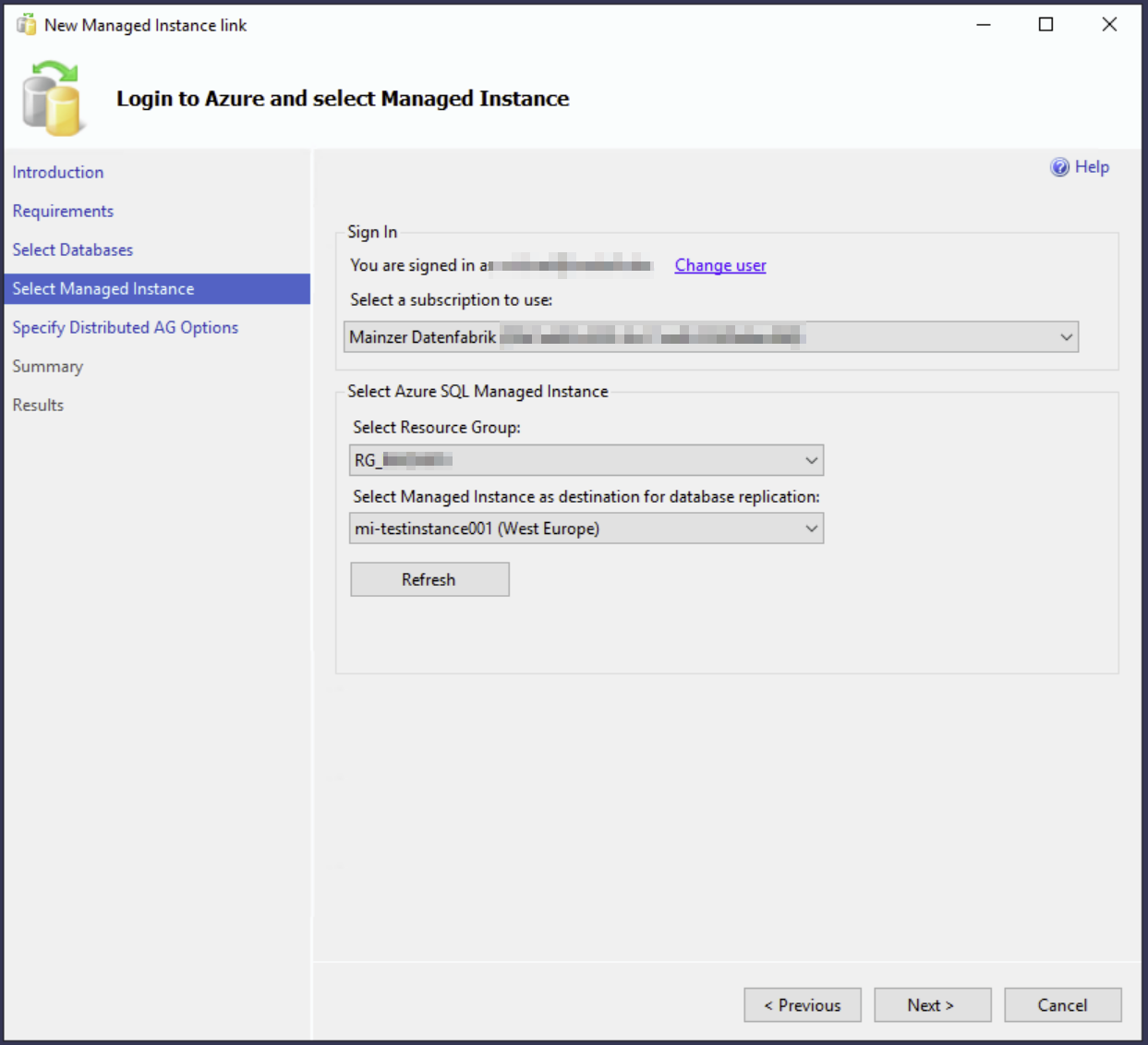Click the 'Select a subscription to use:' label
Viewport: 1148px width, 1045px height.
tap(452, 300)
